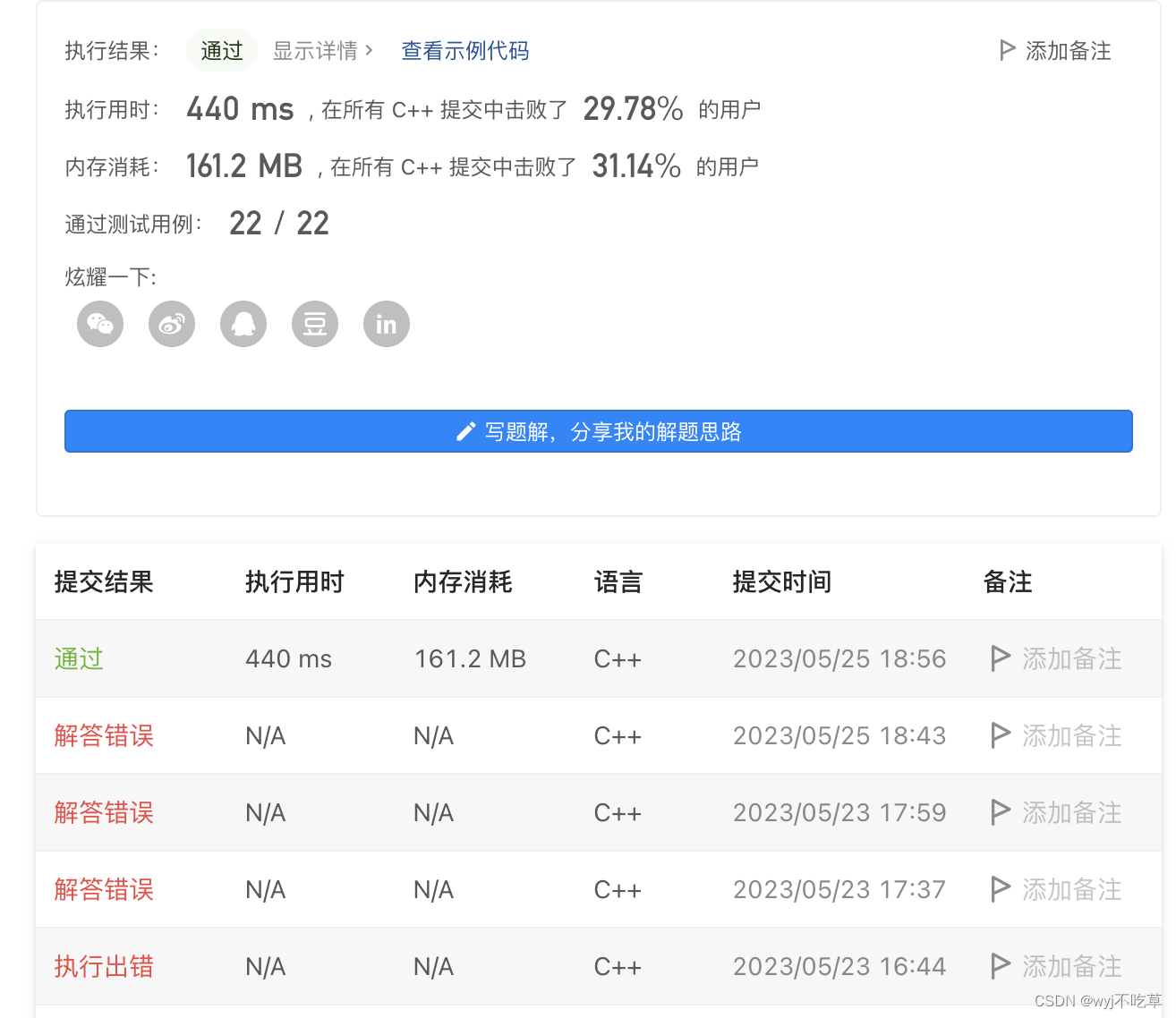
Task: Expand 显示详情 to show result details
Action: pyautogui.click(x=322, y=51)
